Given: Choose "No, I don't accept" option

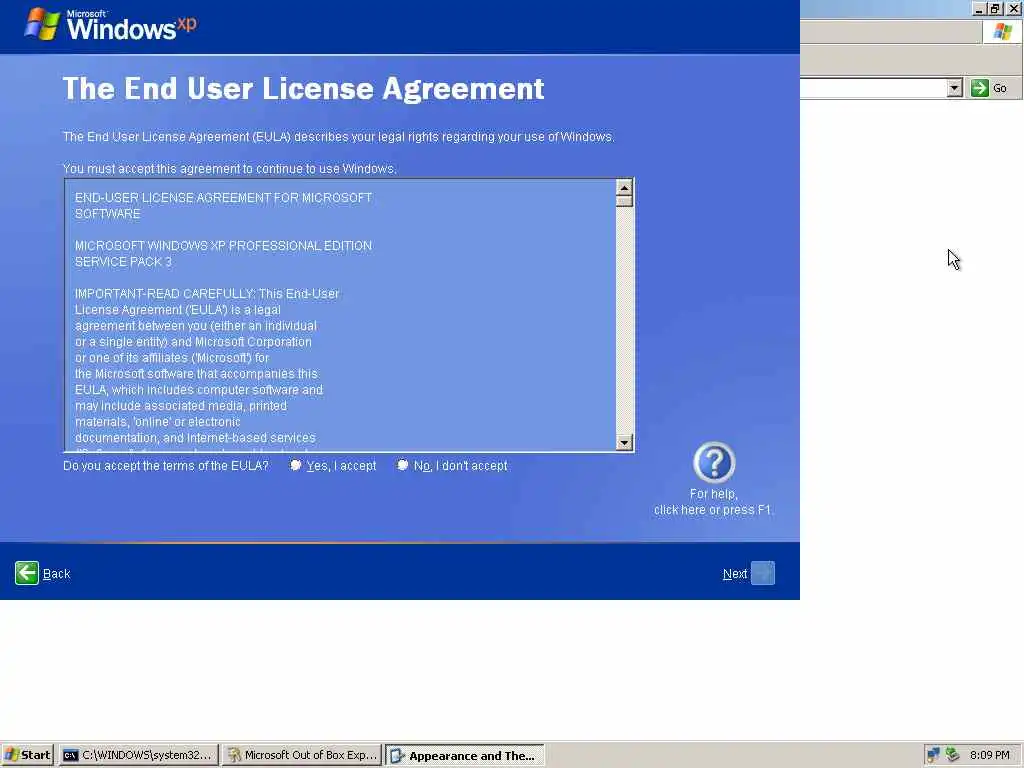Looking at the screenshot, I should [x=402, y=465].
